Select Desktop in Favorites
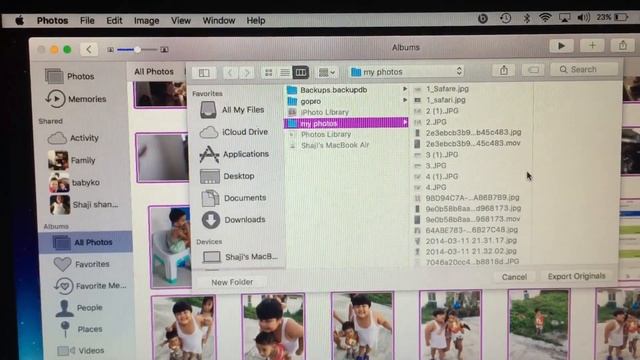 pyautogui.click(x=227, y=176)
